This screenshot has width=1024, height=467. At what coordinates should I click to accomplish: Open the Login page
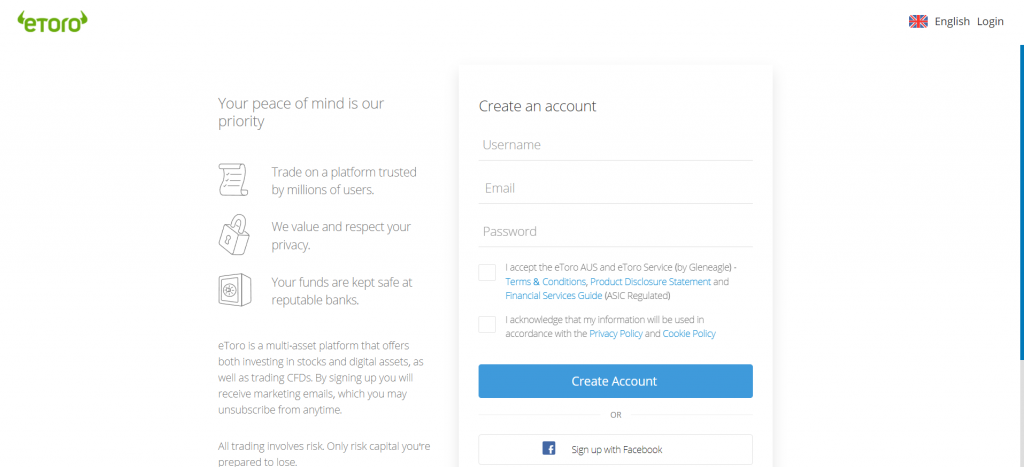click(x=990, y=21)
